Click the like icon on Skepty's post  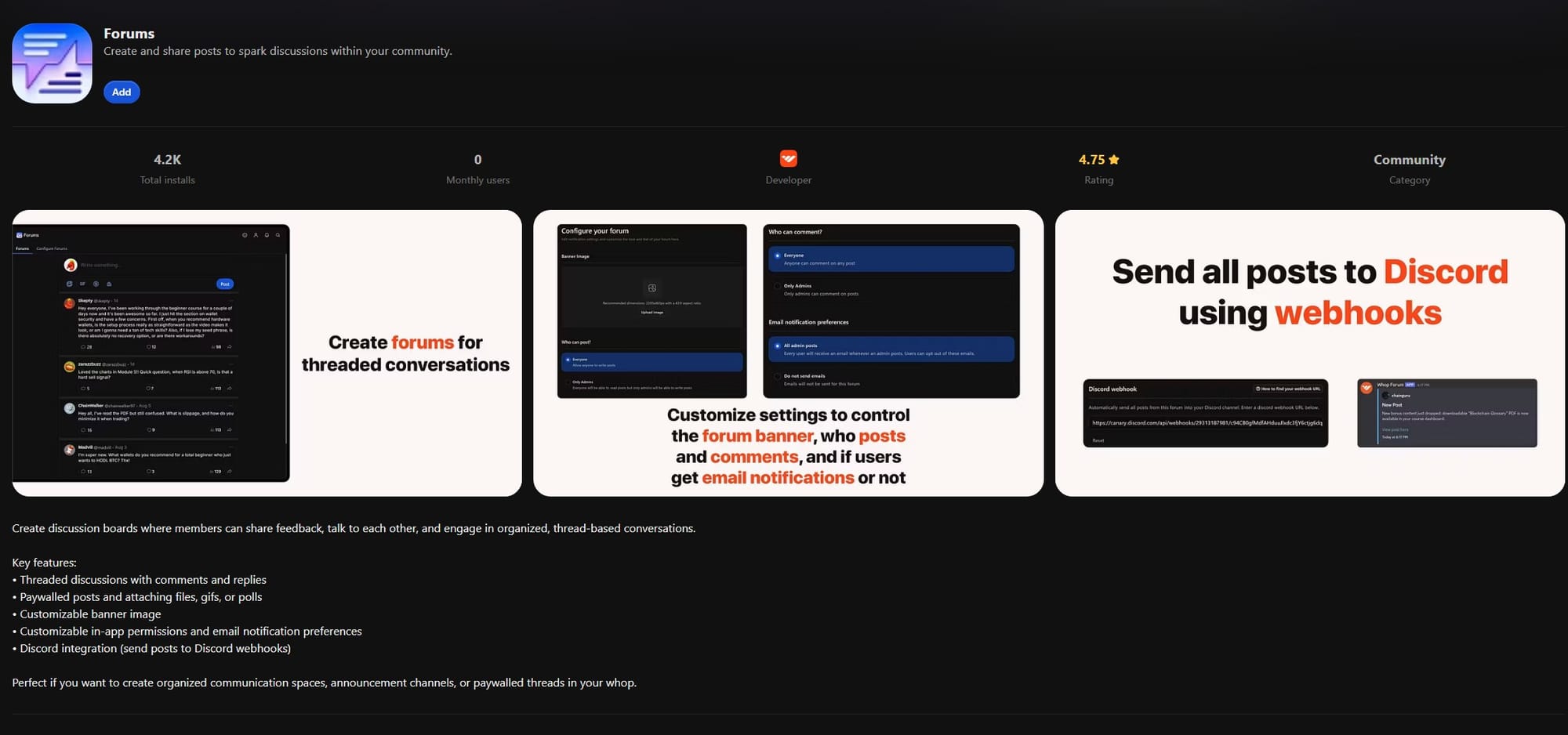[148, 346]
